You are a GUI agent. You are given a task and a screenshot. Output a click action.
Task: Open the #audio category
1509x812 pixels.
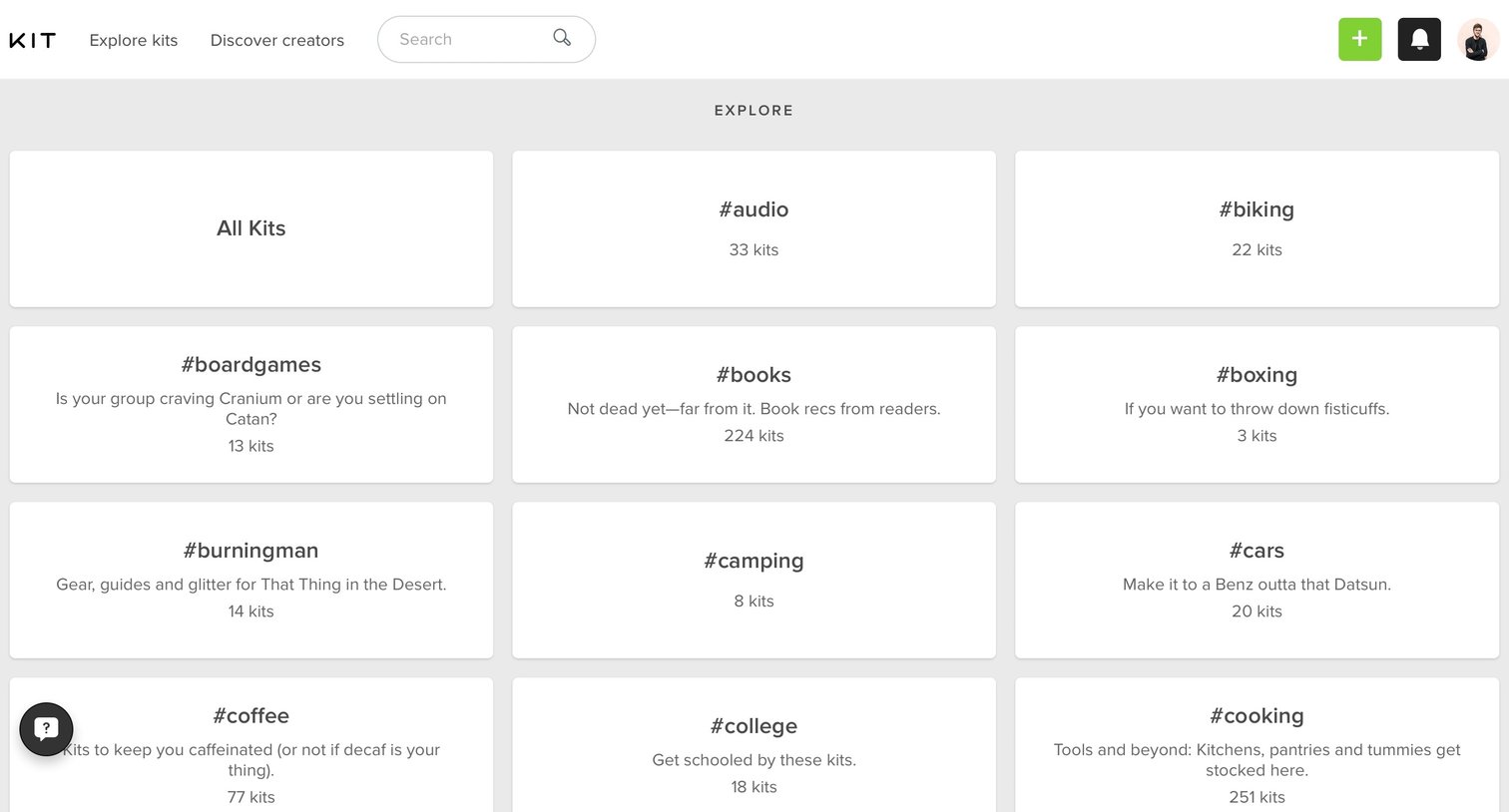click(x=754, y=228)
